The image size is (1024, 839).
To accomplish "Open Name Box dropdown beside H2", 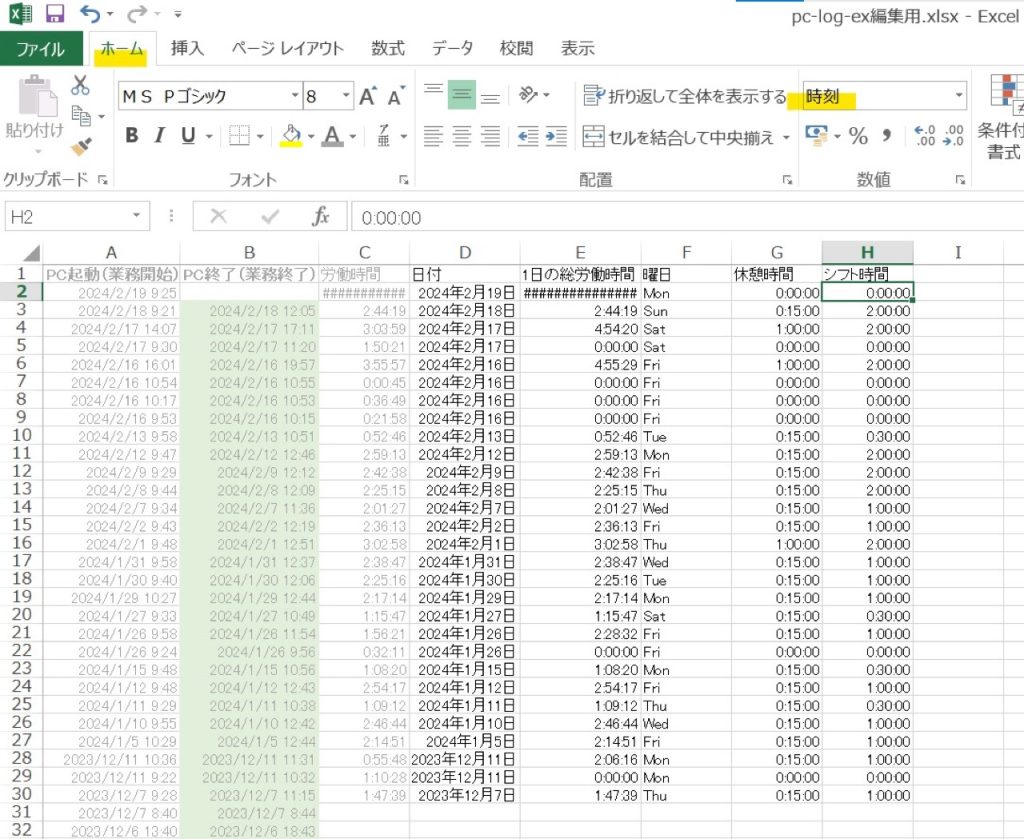I will tap(136, 215).
